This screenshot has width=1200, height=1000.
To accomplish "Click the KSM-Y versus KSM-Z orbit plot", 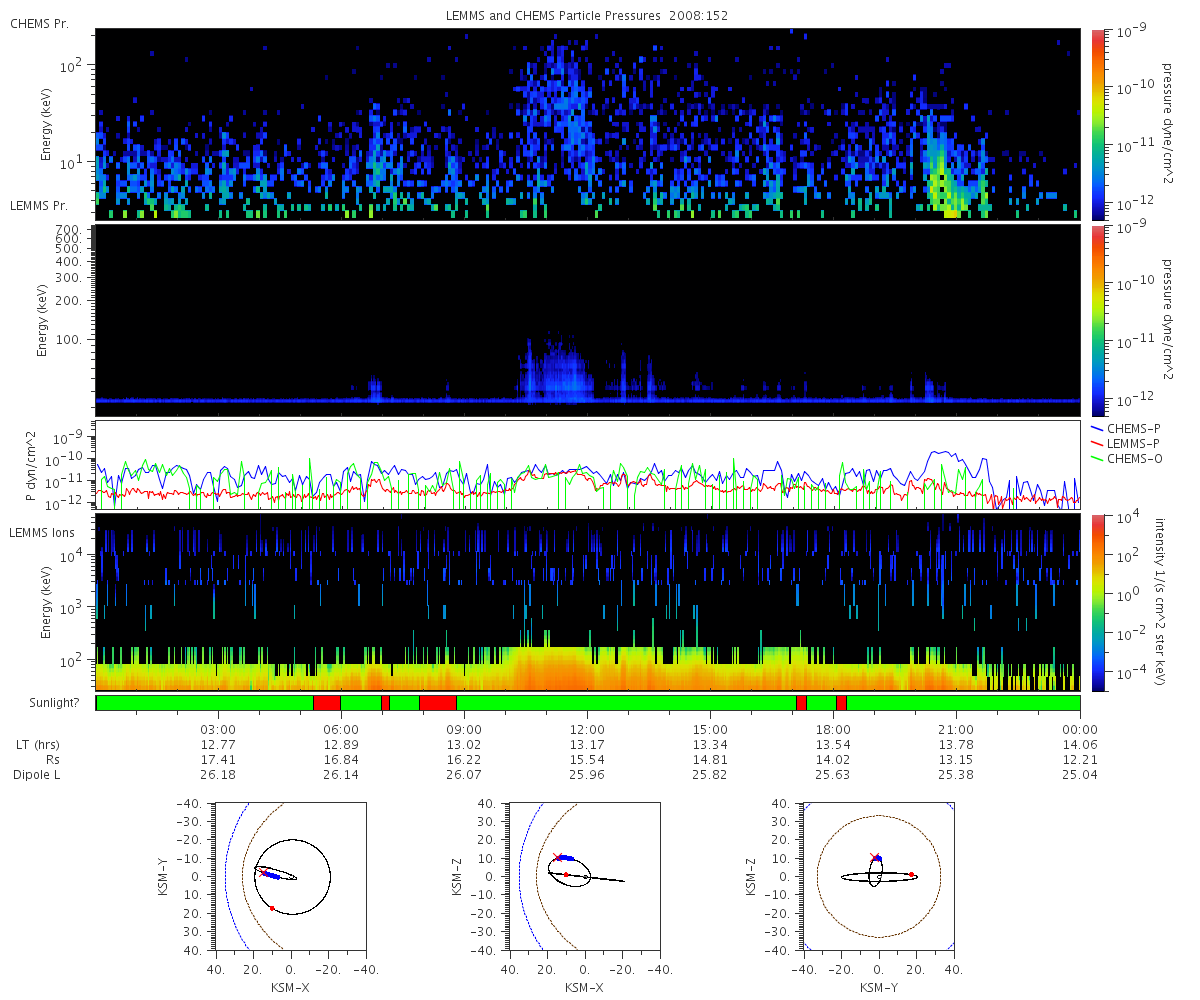I will 879,876.
